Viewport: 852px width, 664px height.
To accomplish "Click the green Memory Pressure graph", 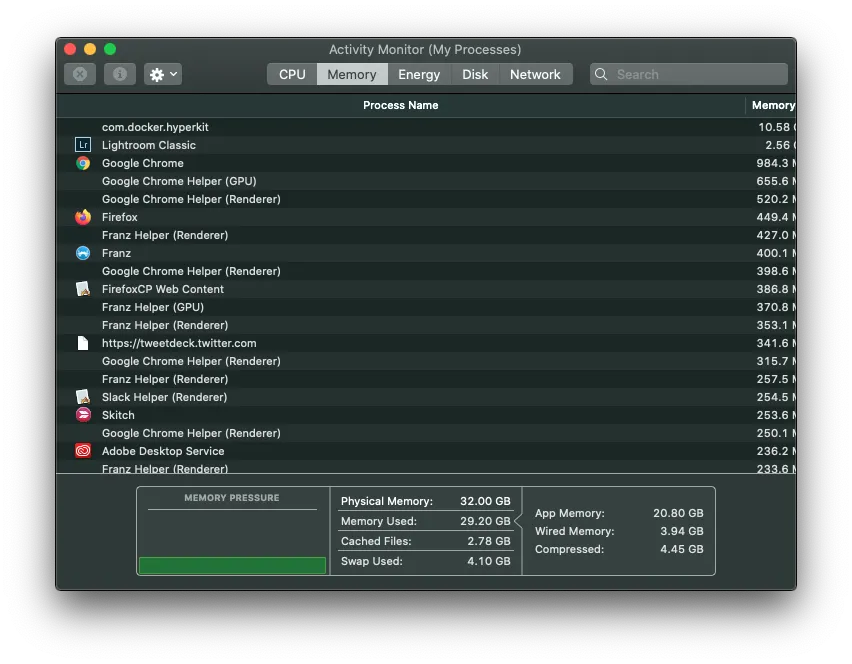I will click(232, 565).
